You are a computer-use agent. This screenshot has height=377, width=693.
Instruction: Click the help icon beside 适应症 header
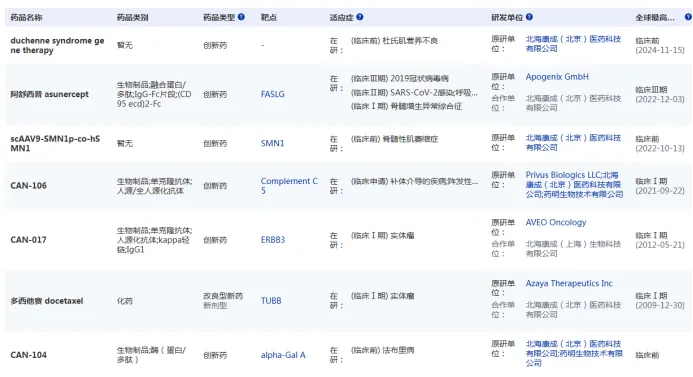point(360,17)
